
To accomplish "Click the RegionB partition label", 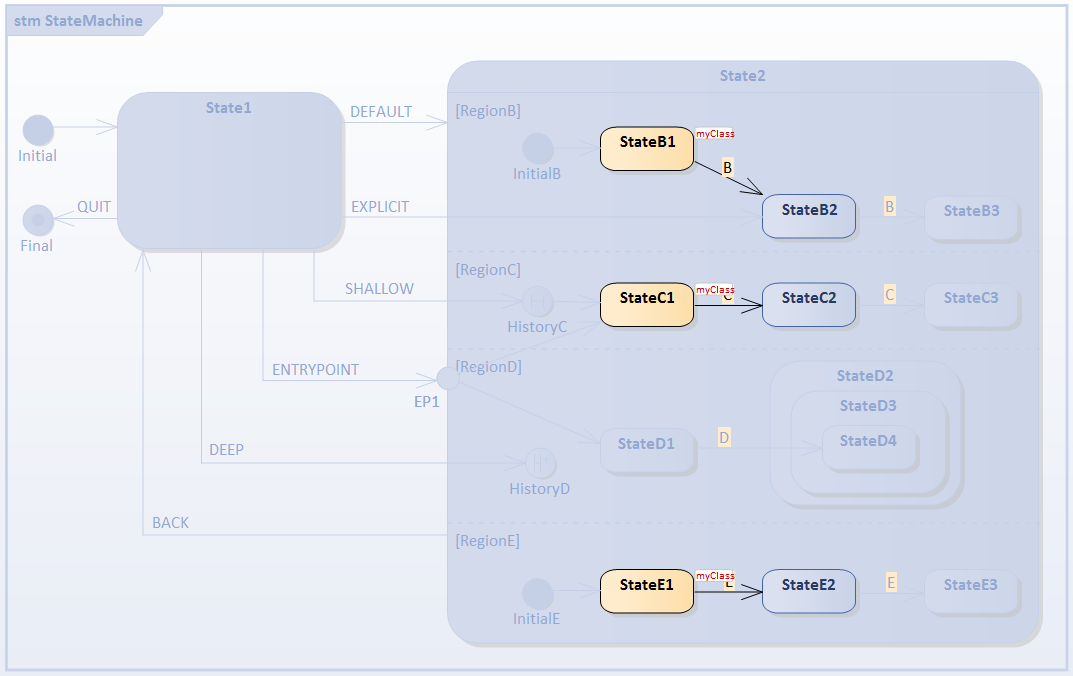I will coord(487,110).
